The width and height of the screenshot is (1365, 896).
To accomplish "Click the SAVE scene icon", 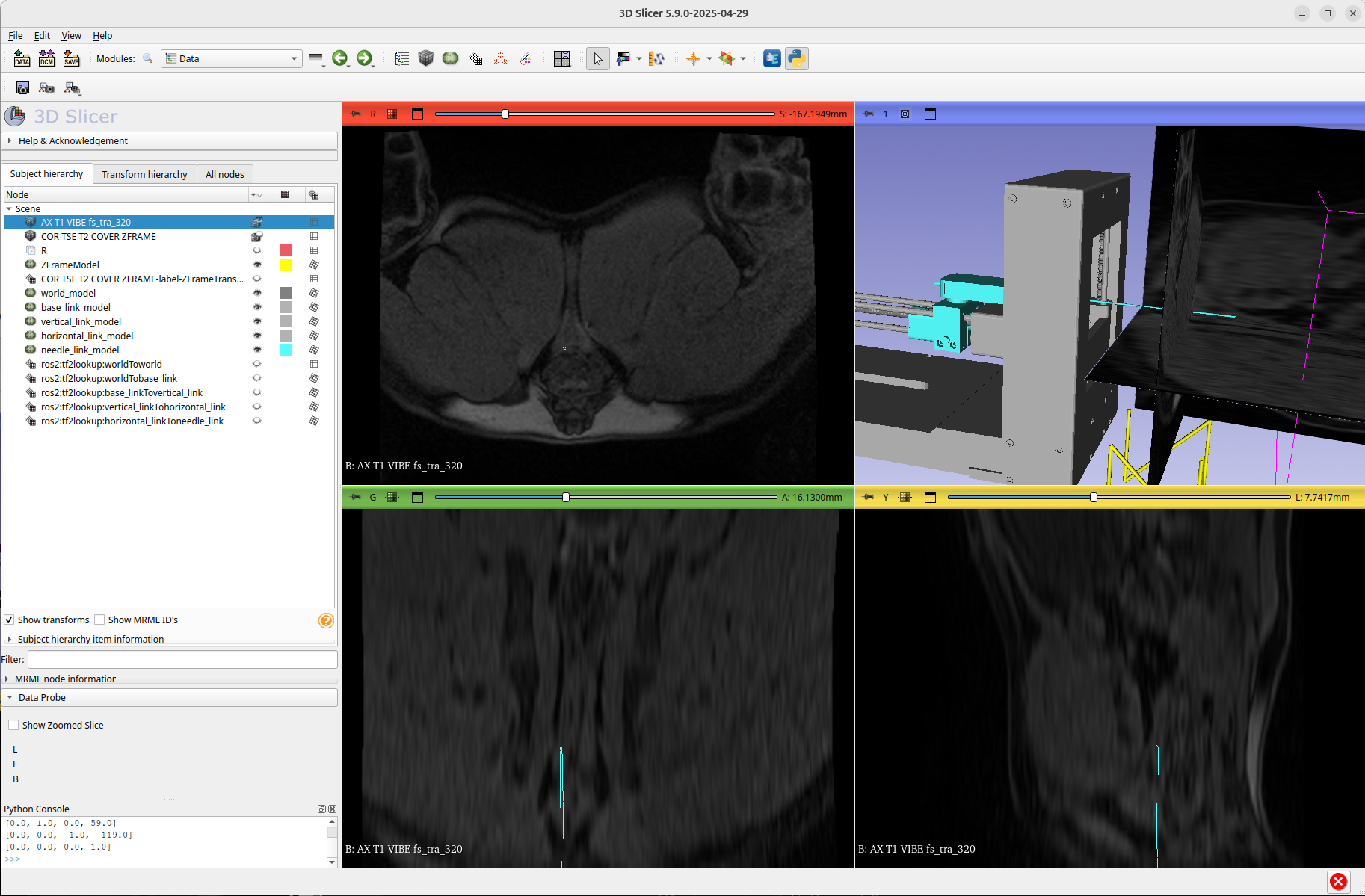I will (x=72, y=58).
